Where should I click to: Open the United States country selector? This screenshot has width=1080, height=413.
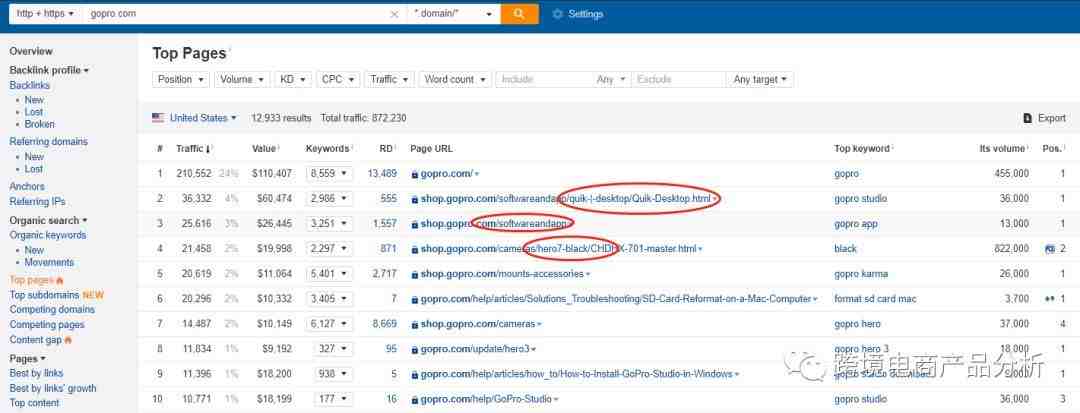pyautogui.click(x=203, y=118)
